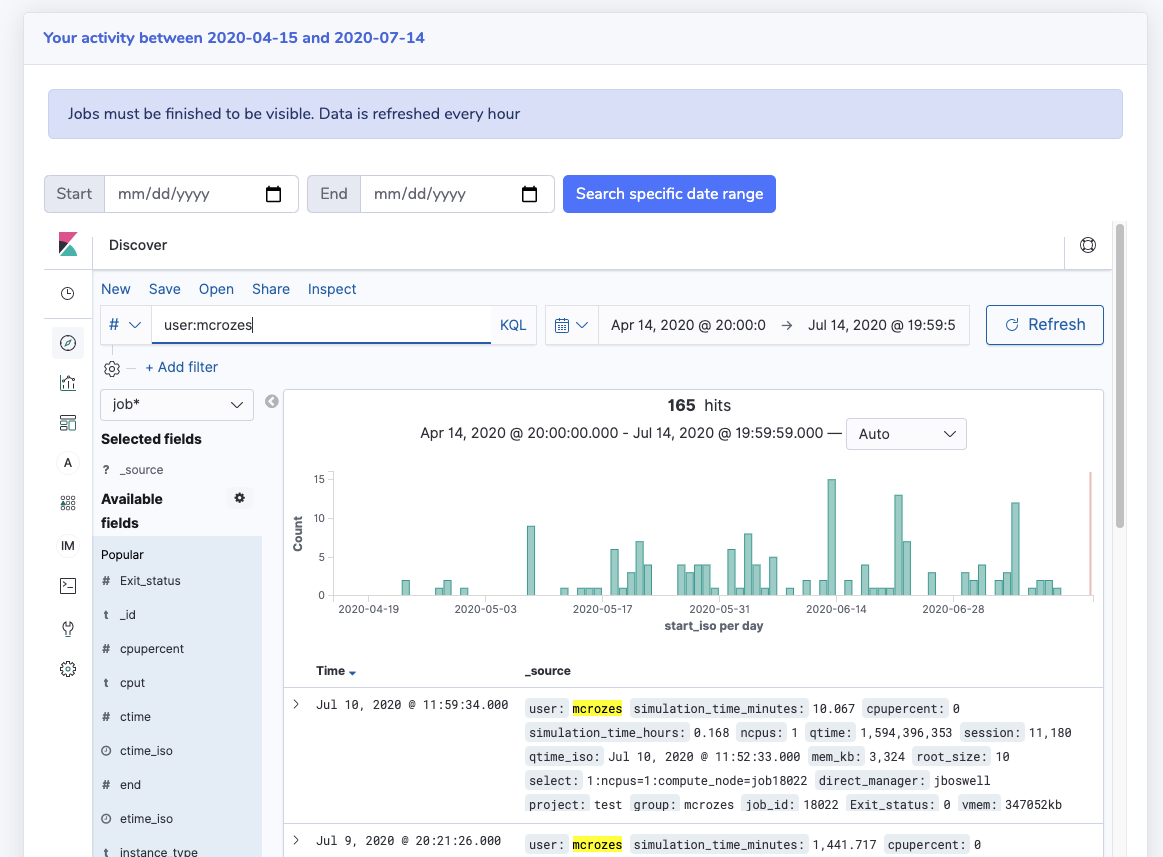Open Management gear icon in sidebar
This screenshot has height=857, width=1163.
coord(68,669)
